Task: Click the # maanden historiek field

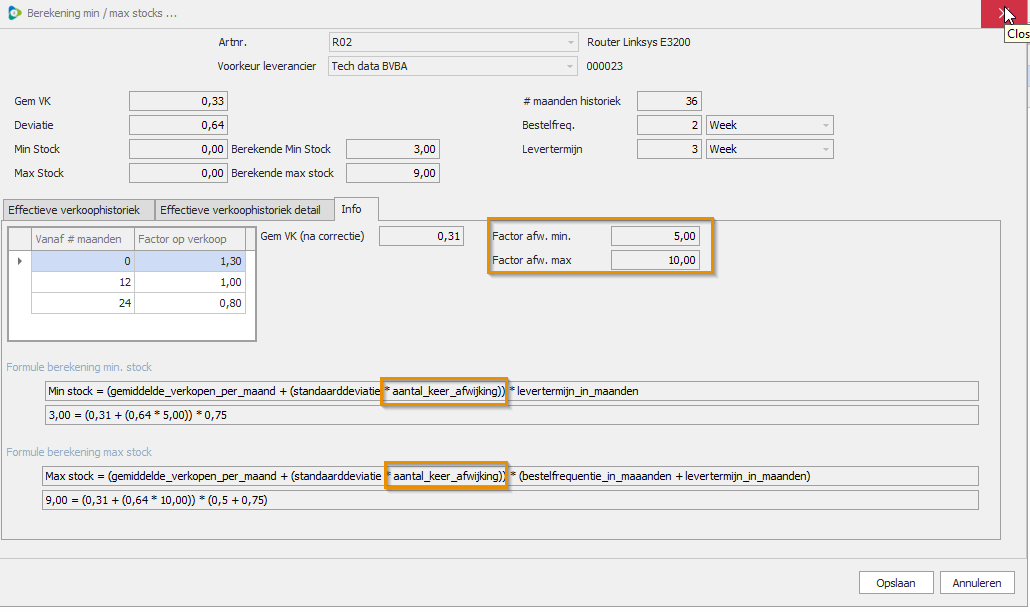Action: (x=668, y=101)
